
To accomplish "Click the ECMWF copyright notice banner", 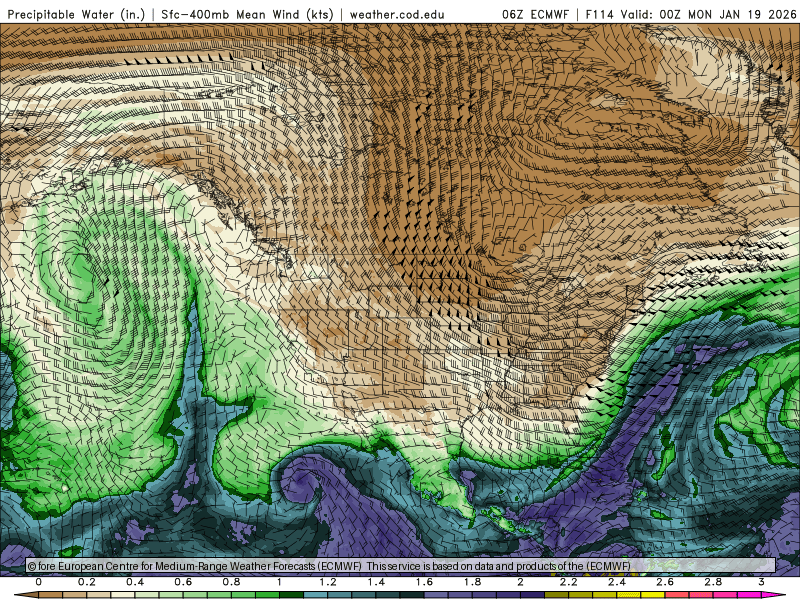I will tap(401, 566).
